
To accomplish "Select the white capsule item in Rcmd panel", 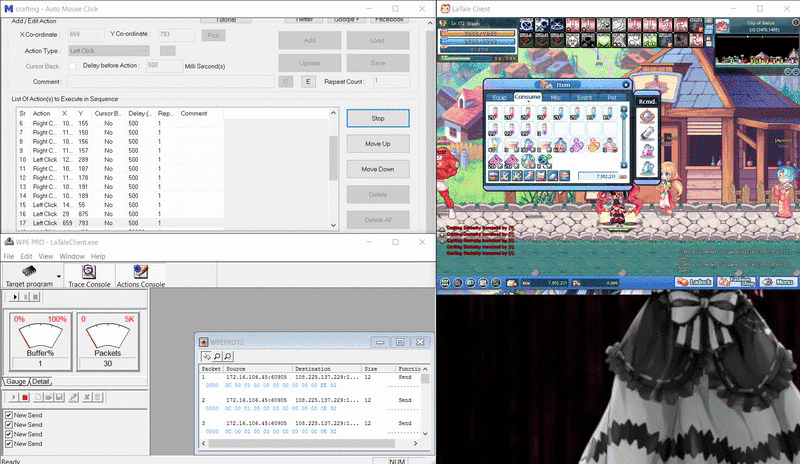I will (x=647, y=134).
